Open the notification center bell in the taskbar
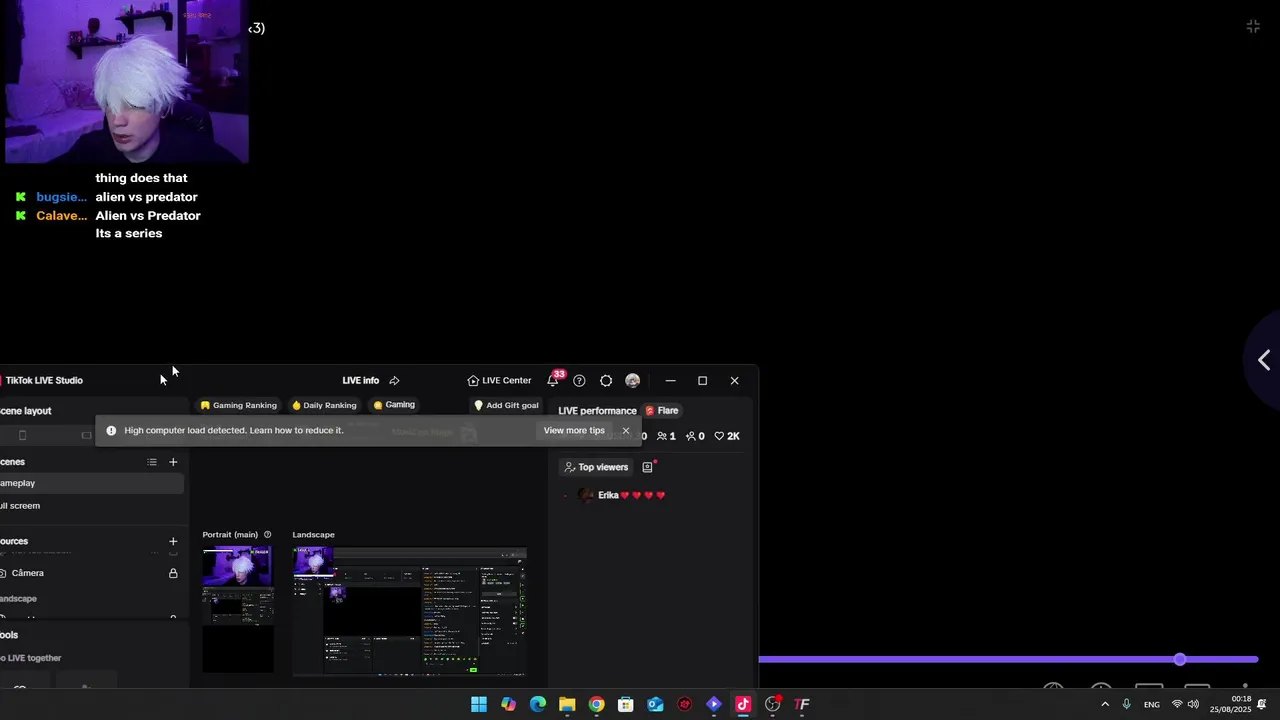The height and width of the screenshot is (720, 1280). [1262, 704]
